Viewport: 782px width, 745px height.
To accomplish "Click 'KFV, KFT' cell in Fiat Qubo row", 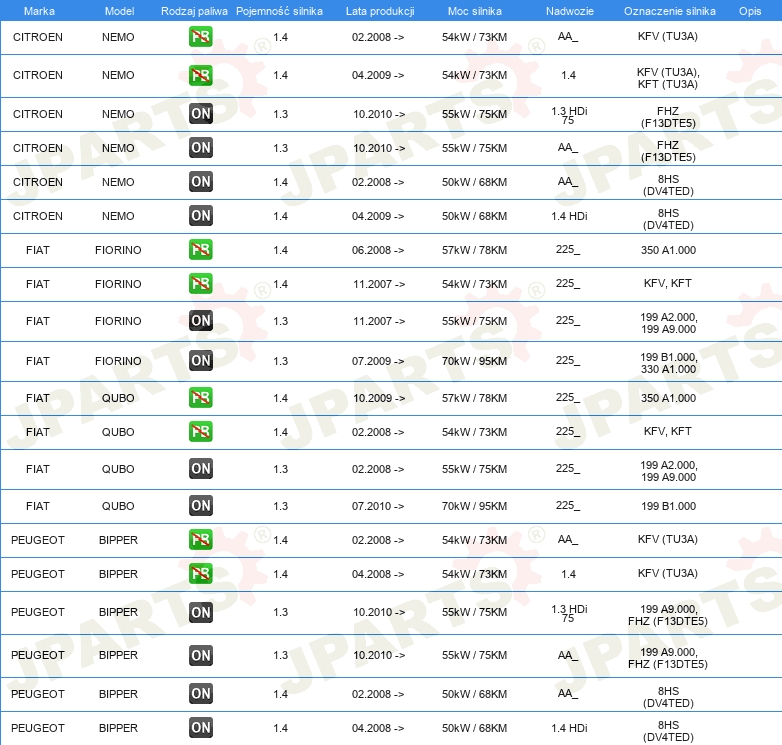I will click(667, 431).
